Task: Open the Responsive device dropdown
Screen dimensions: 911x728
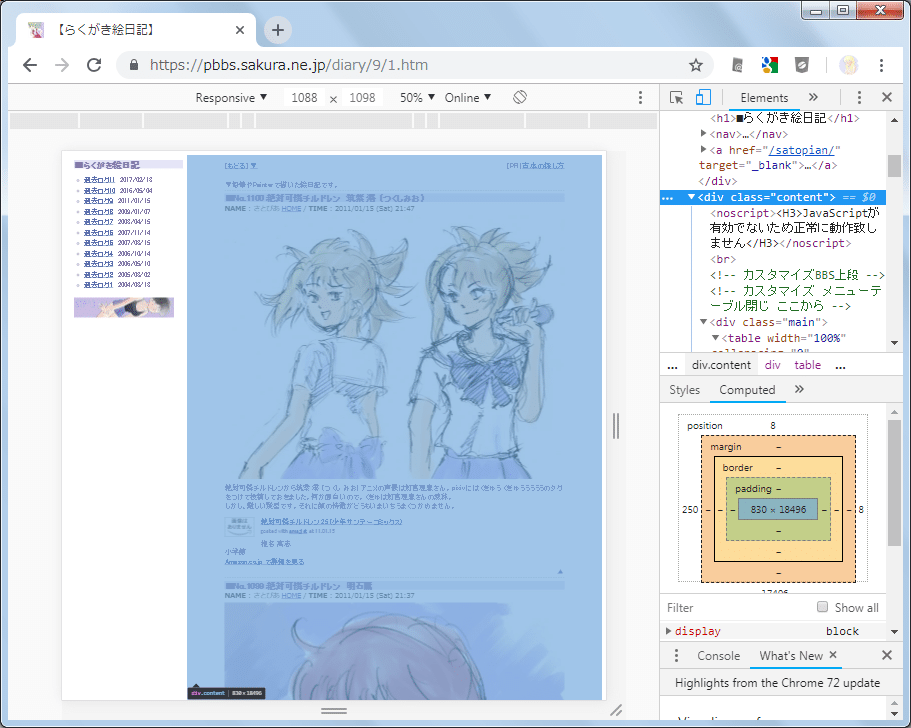Action: (x=231, y=98)
